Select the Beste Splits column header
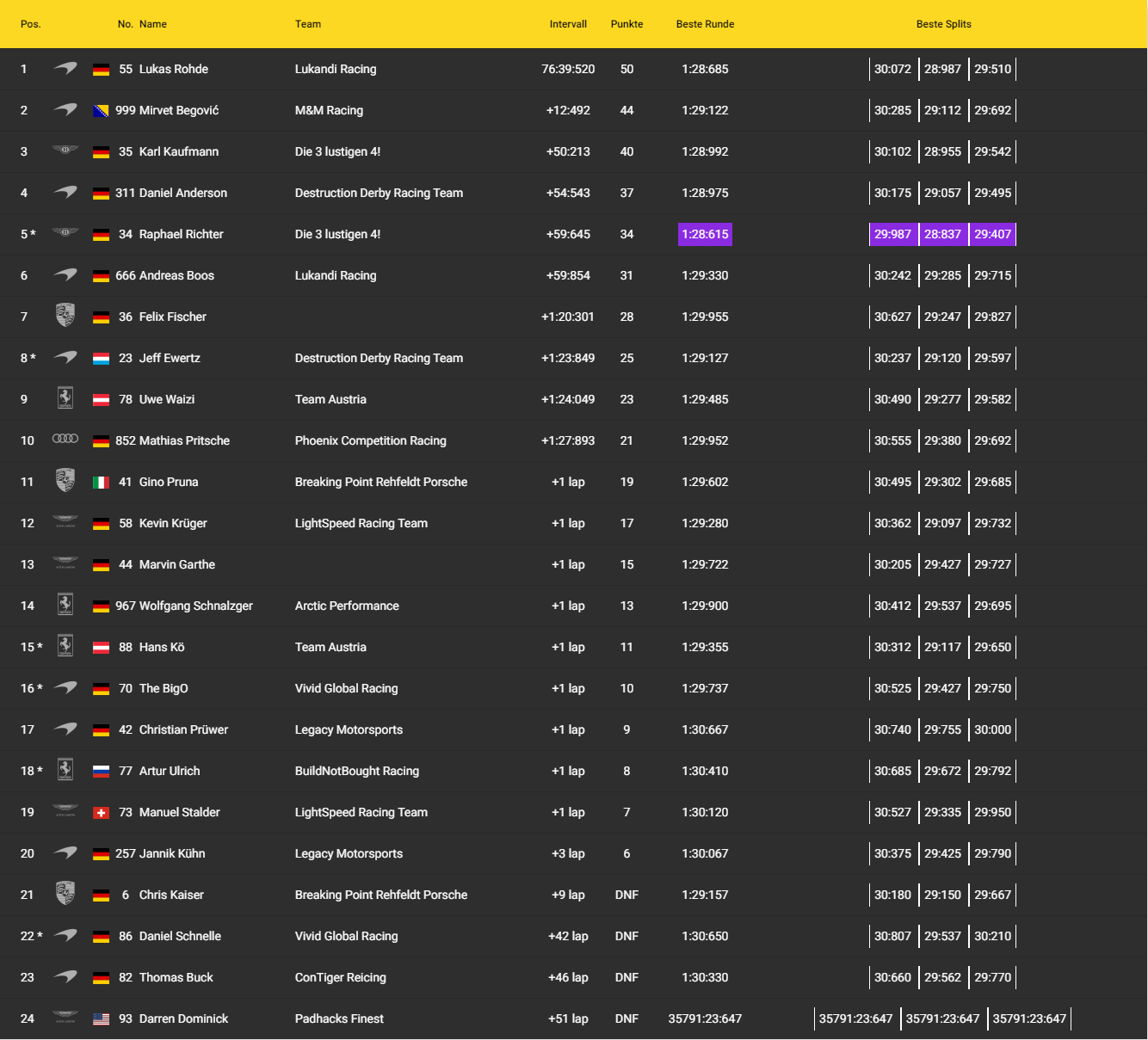The width and height of the screenshot is (1148, 1040). coord(943,24)
